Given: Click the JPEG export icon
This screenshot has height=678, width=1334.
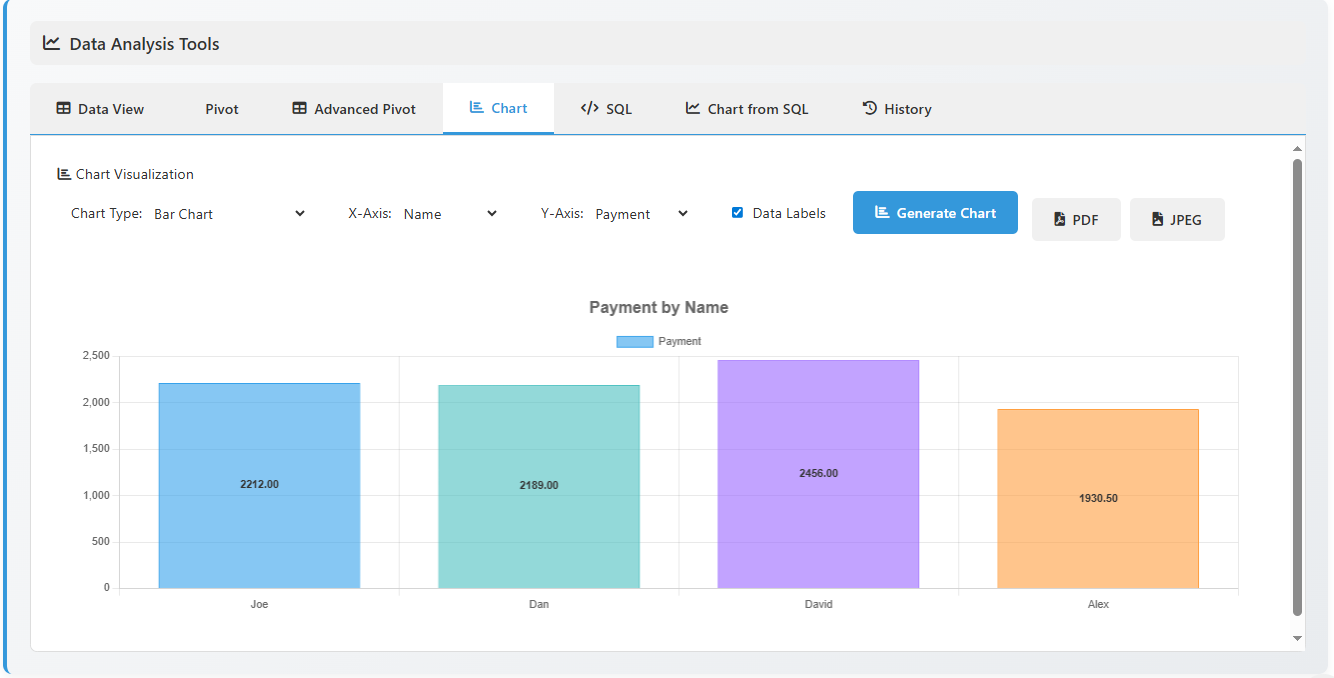Looking at the screenshot, I should tap(1157, 219).
